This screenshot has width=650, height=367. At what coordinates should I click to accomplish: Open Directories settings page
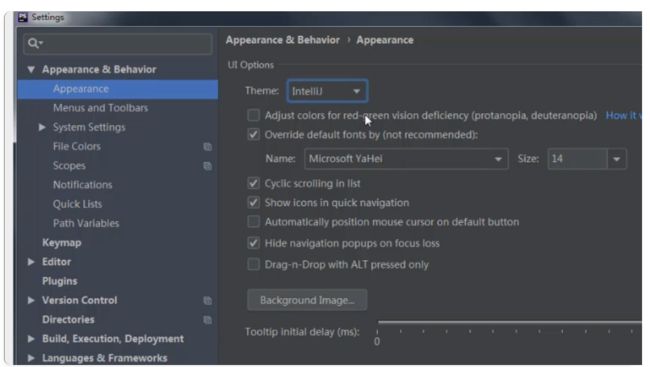(68, 320)
